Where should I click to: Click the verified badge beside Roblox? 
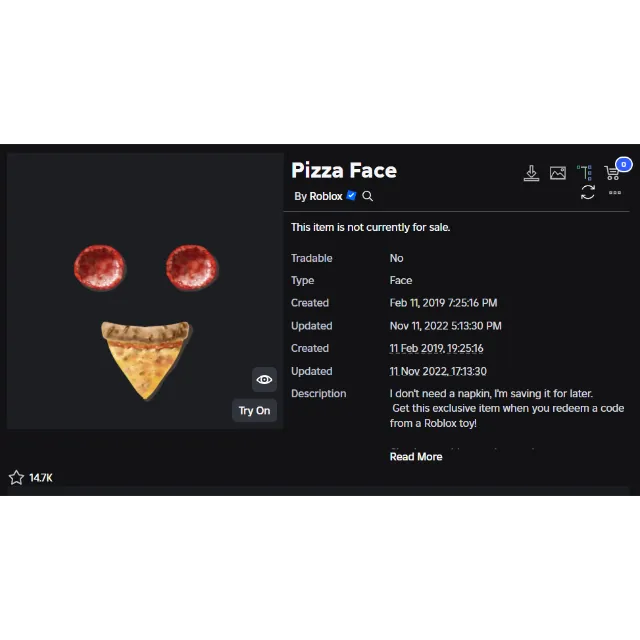[x=351, y=196]
